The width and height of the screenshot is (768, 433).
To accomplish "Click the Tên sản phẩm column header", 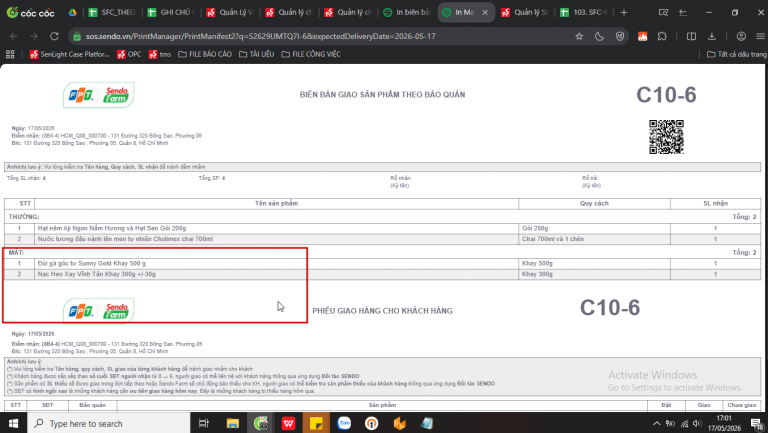I will click(276, 203).
